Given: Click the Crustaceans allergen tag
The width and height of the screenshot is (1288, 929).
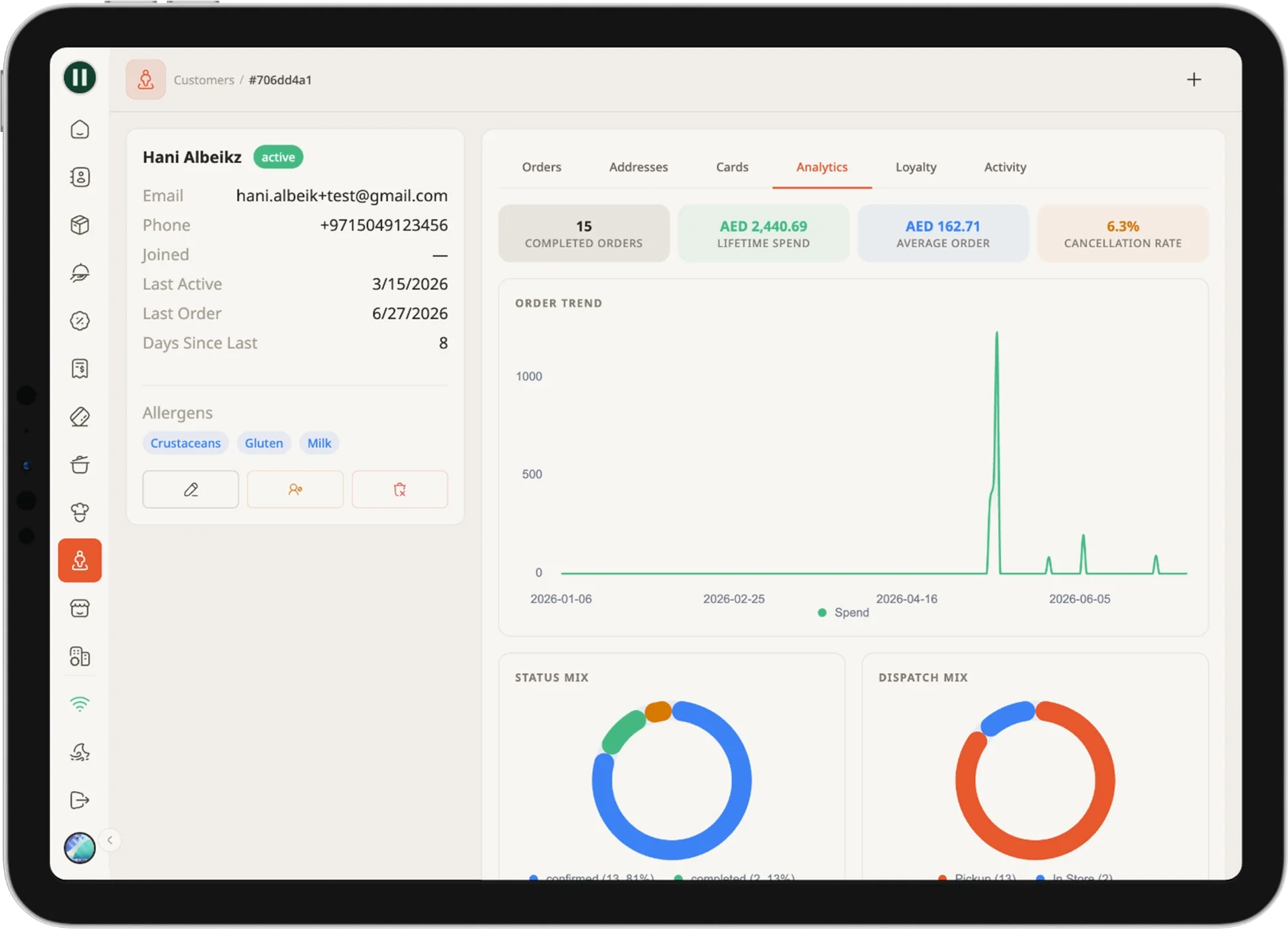Looking at the screenshot, I should point(185,443).
